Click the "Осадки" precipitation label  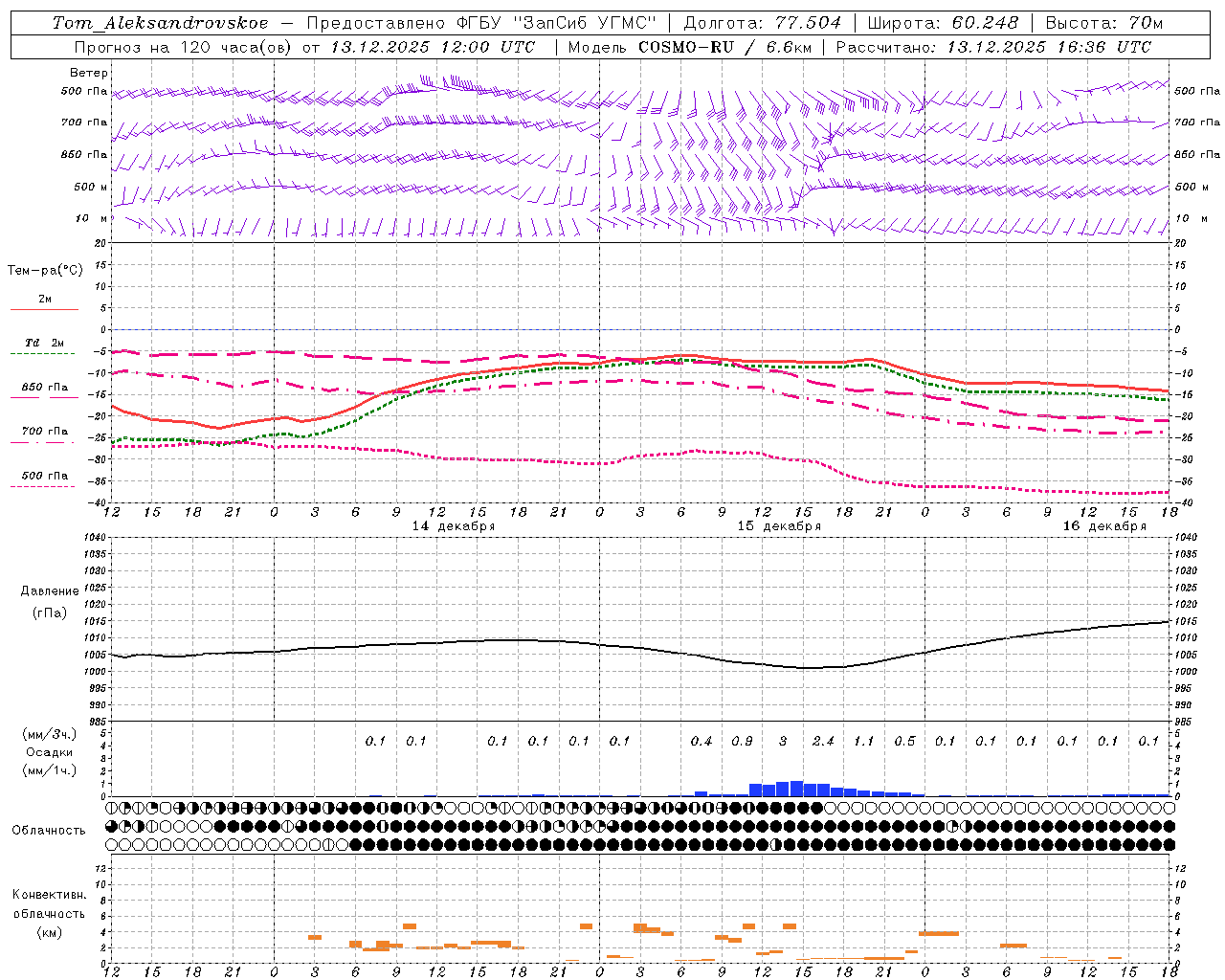50,752
